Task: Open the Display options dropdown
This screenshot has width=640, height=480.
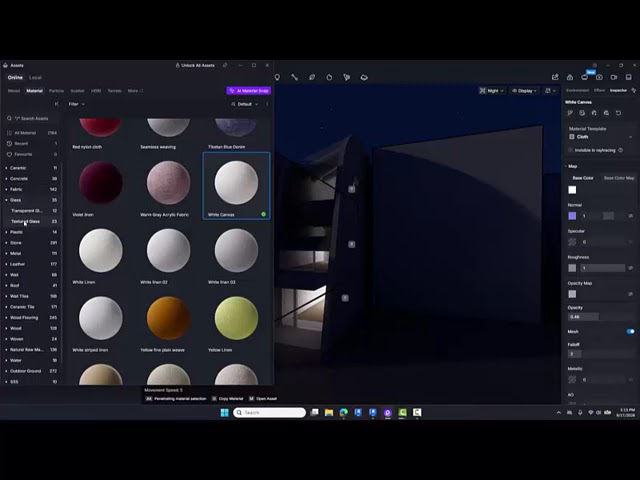Action: click(524, 91)
